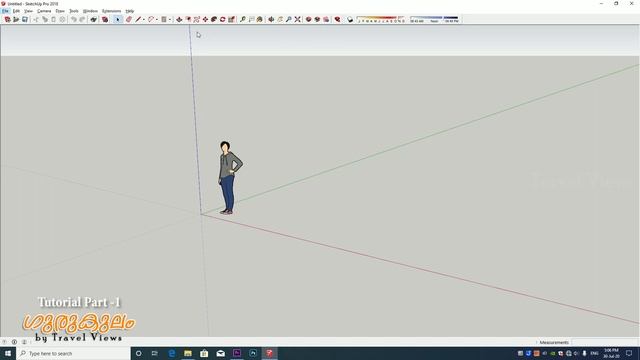
Task: Expand the Arc tool dropdown arrow
Action: [157, 19]
